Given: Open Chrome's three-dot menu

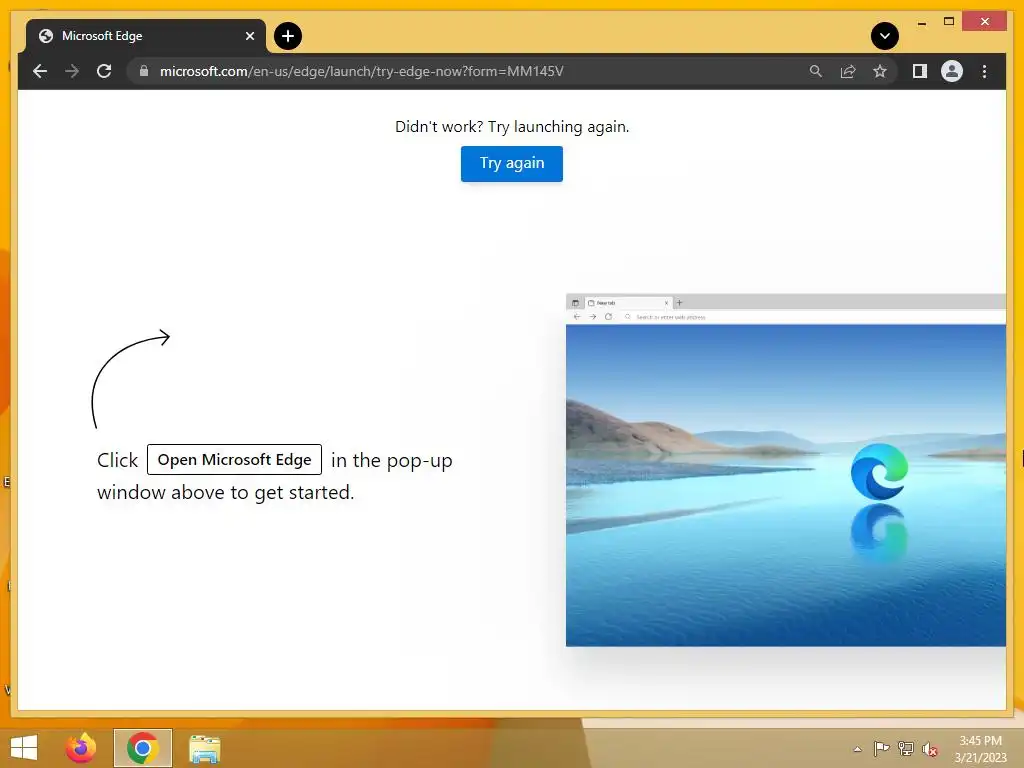Looking at the screenshot, I should (984, 71).
